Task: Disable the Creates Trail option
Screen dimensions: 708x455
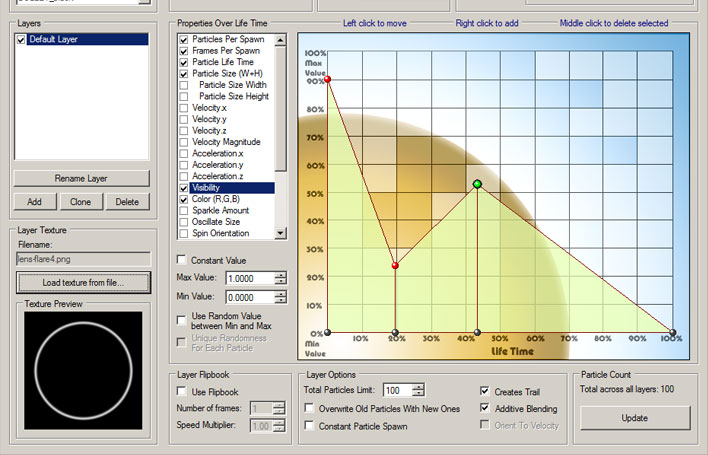Action: point(486,391)
